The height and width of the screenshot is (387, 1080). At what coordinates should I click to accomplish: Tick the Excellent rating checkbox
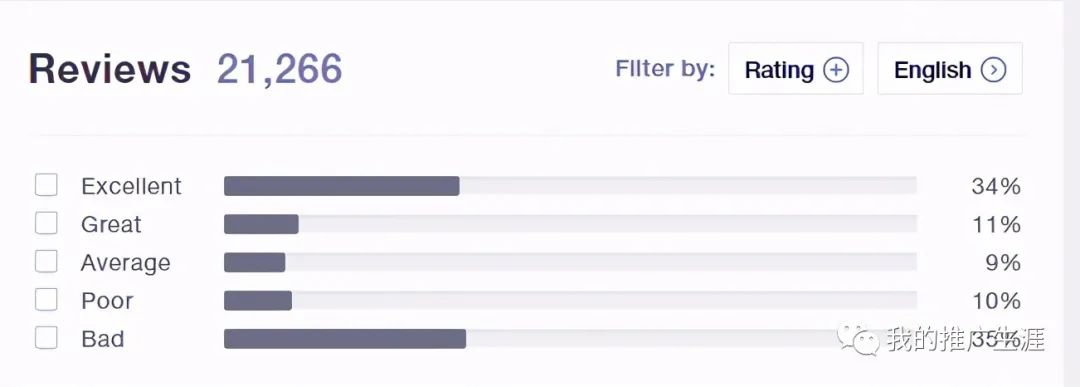click(x=46, y=185)
